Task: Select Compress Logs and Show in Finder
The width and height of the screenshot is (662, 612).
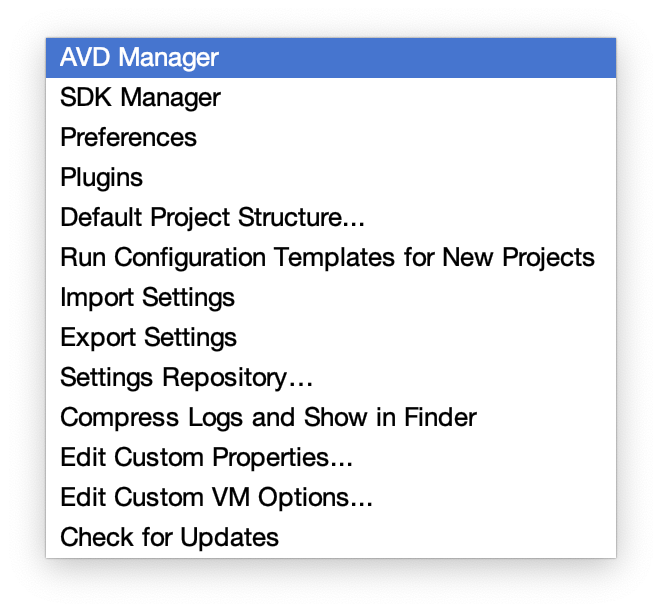Action: tap(268, 417)
